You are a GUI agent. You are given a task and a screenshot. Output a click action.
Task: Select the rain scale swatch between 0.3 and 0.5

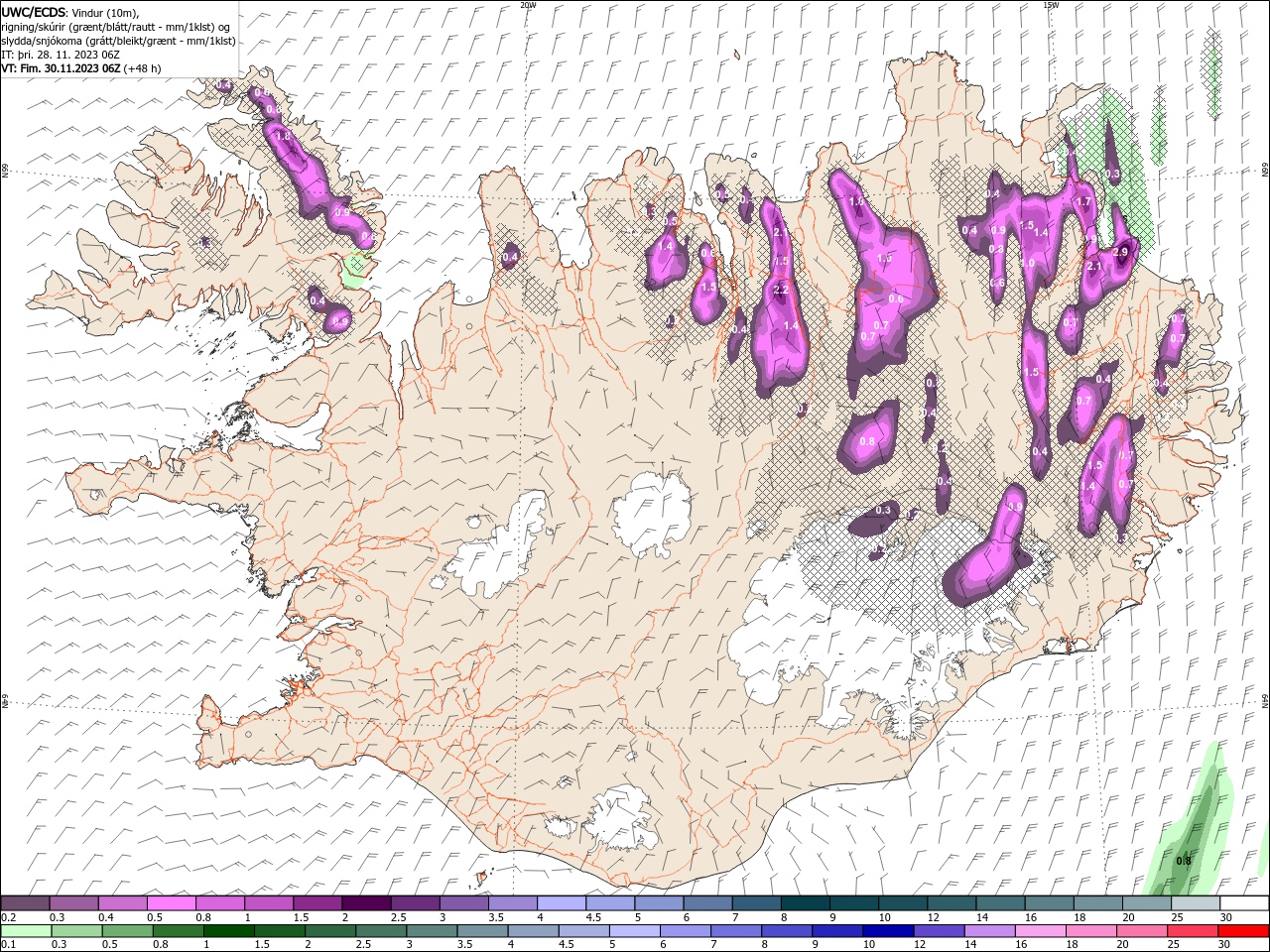click(x=76, y=931)
